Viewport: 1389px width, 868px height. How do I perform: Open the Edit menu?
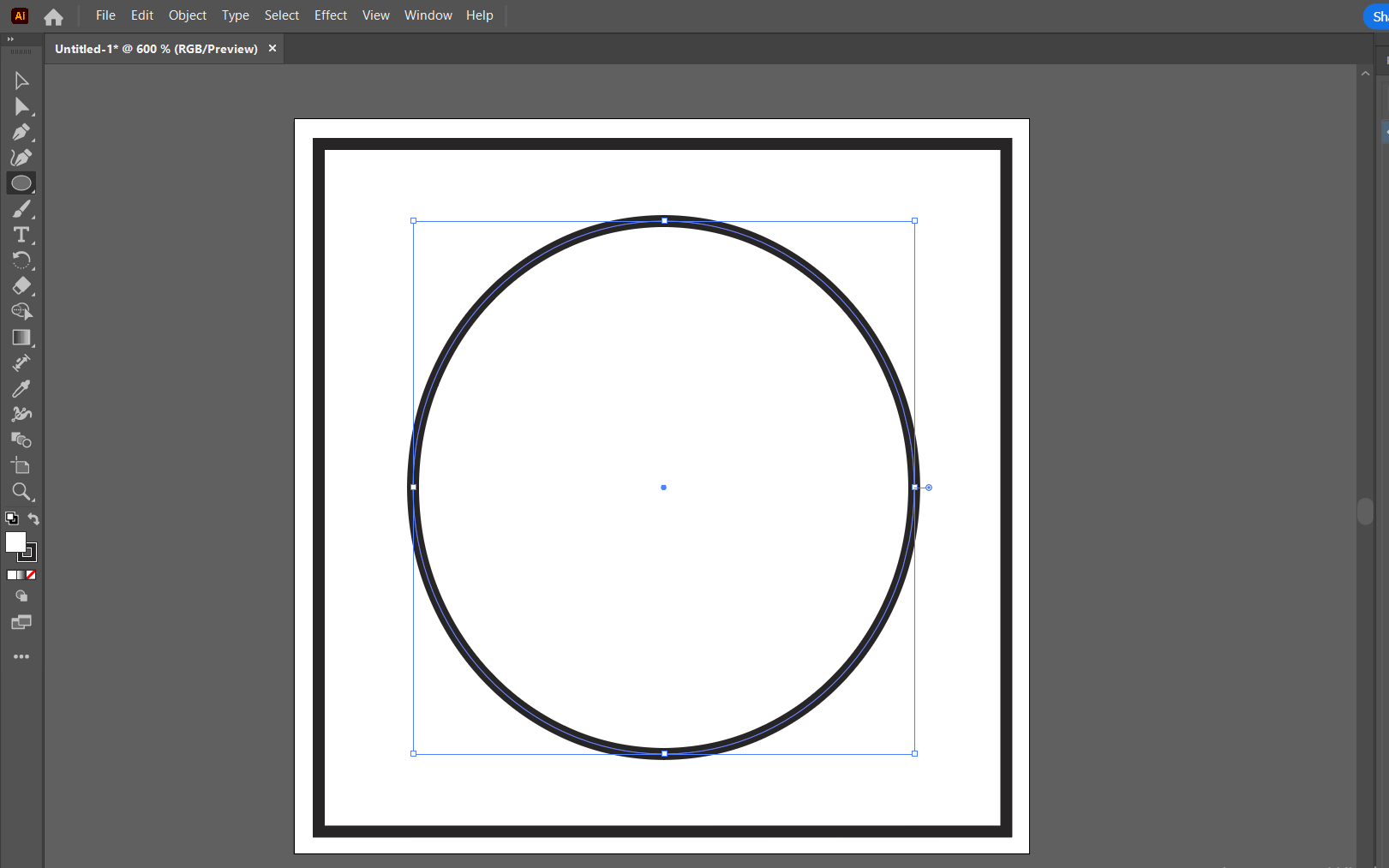point(142,15)
